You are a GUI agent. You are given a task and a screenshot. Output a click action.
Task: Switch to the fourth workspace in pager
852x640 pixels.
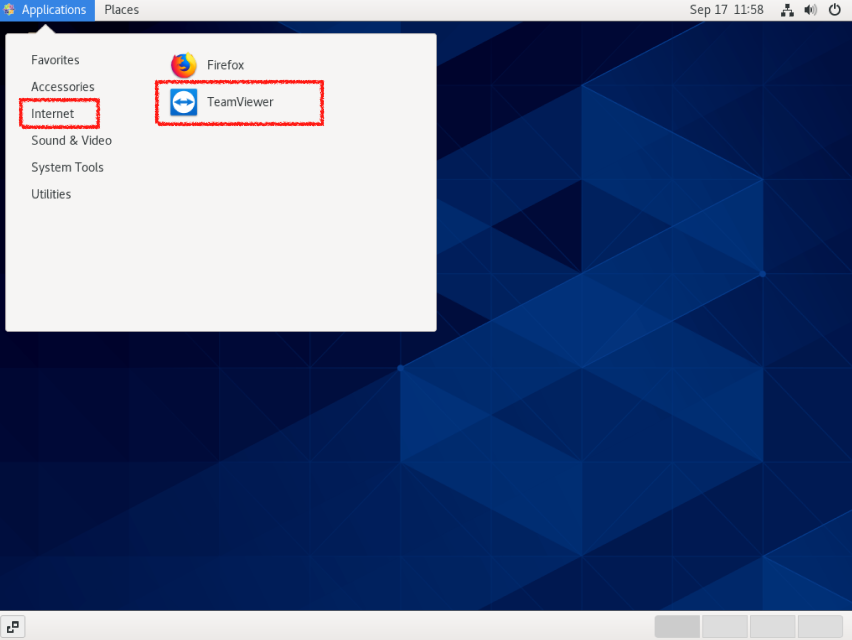tap(820, 626)
